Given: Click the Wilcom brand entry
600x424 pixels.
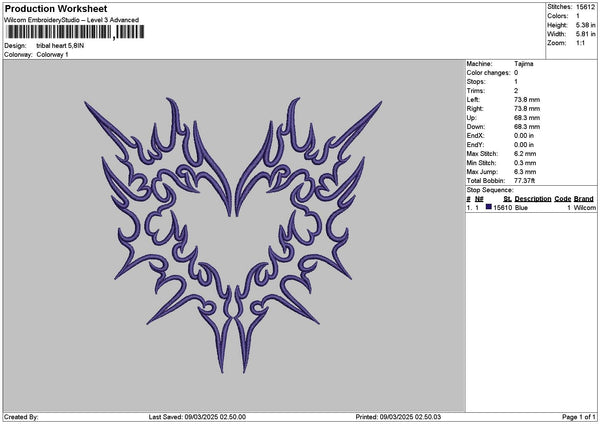Looking at the screenshot, I should 584,208.
